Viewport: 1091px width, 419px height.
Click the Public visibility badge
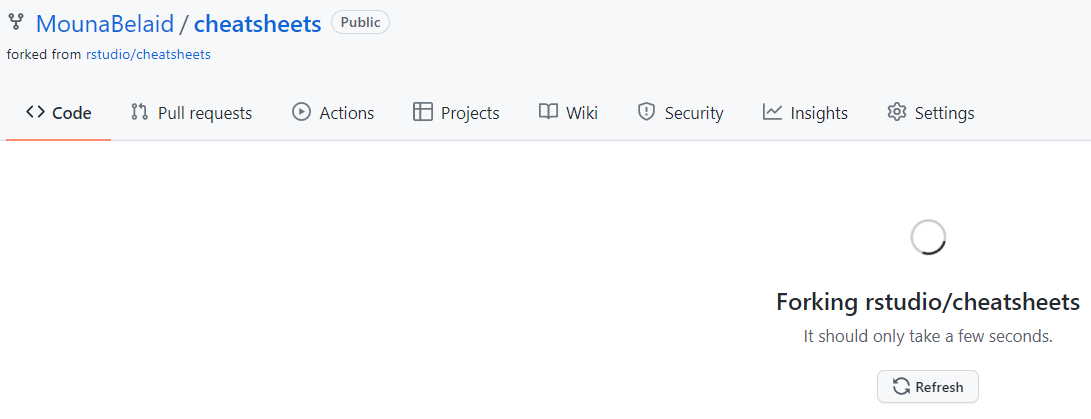(x=360, y=22)
